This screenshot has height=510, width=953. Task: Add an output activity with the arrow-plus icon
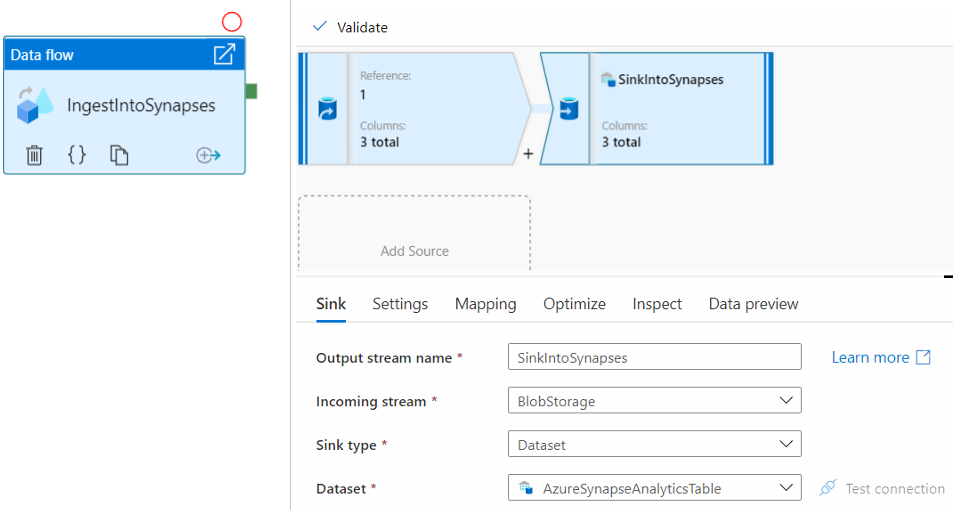click(x=208, y=155)
